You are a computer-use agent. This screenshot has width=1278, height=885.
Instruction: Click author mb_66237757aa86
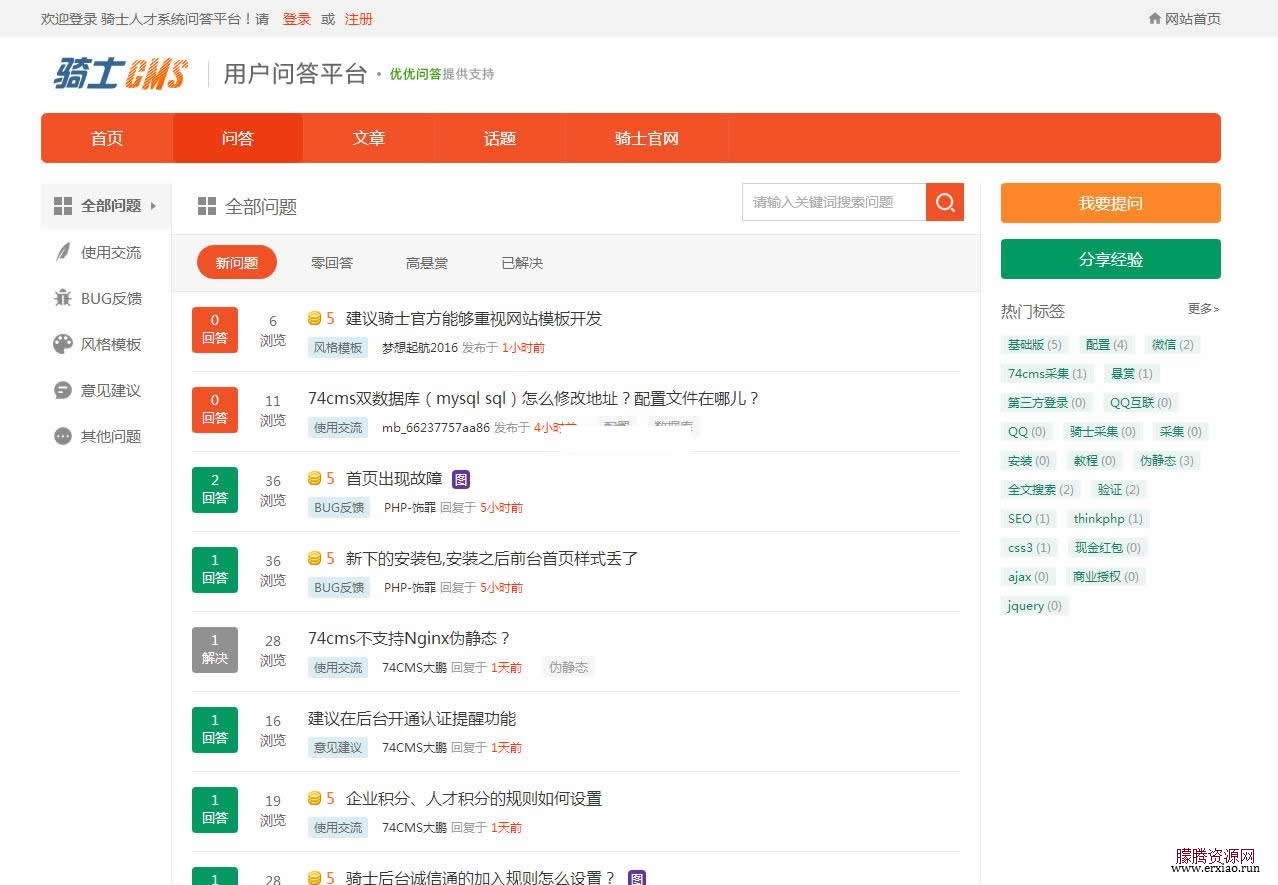point(436,427)
